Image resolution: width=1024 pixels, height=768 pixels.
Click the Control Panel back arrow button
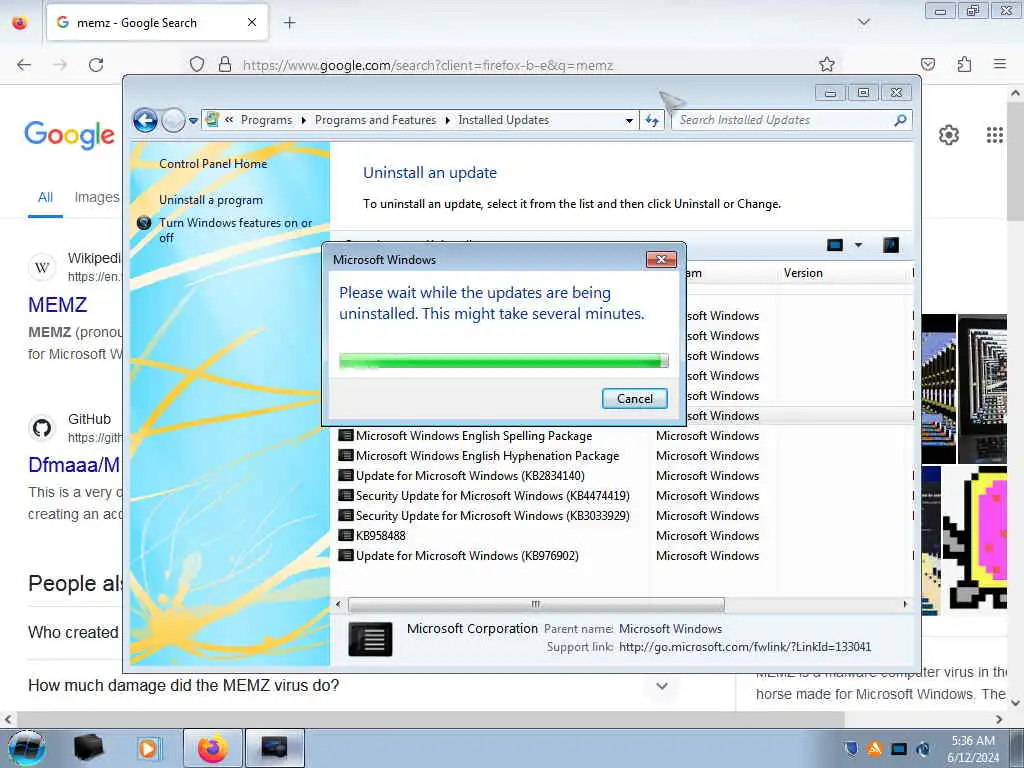point(145,120)
